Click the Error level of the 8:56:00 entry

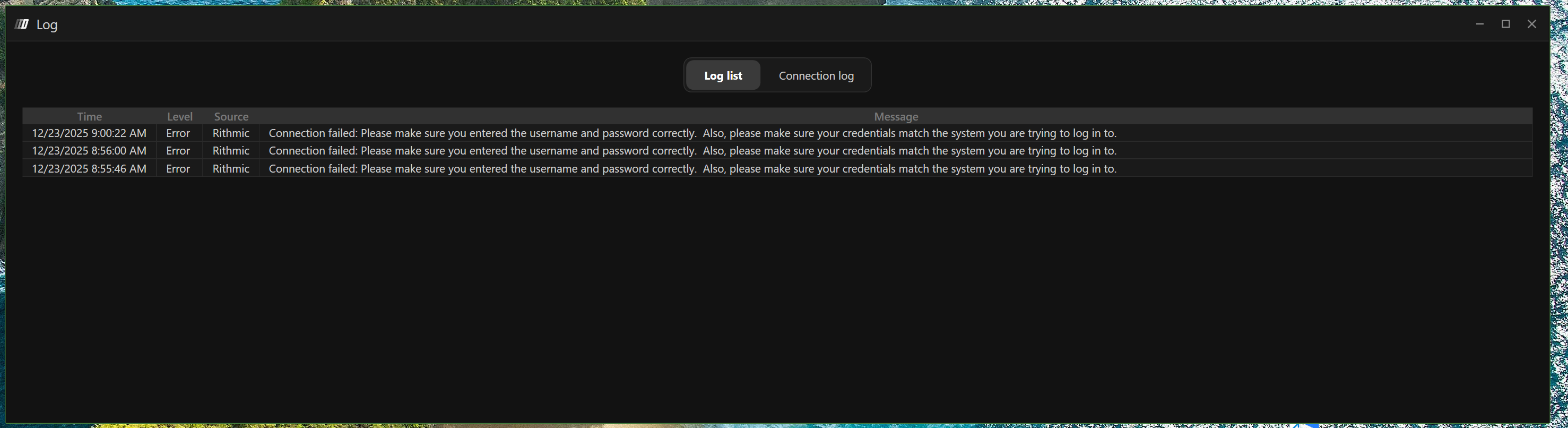(178, 151)
